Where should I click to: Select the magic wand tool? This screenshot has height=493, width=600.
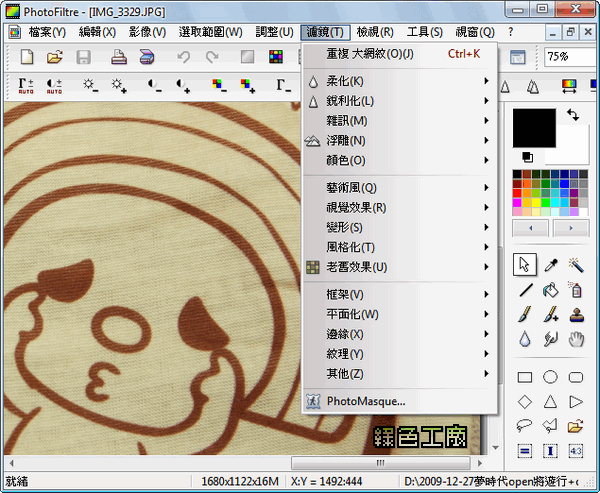click(x=576, y=264)
